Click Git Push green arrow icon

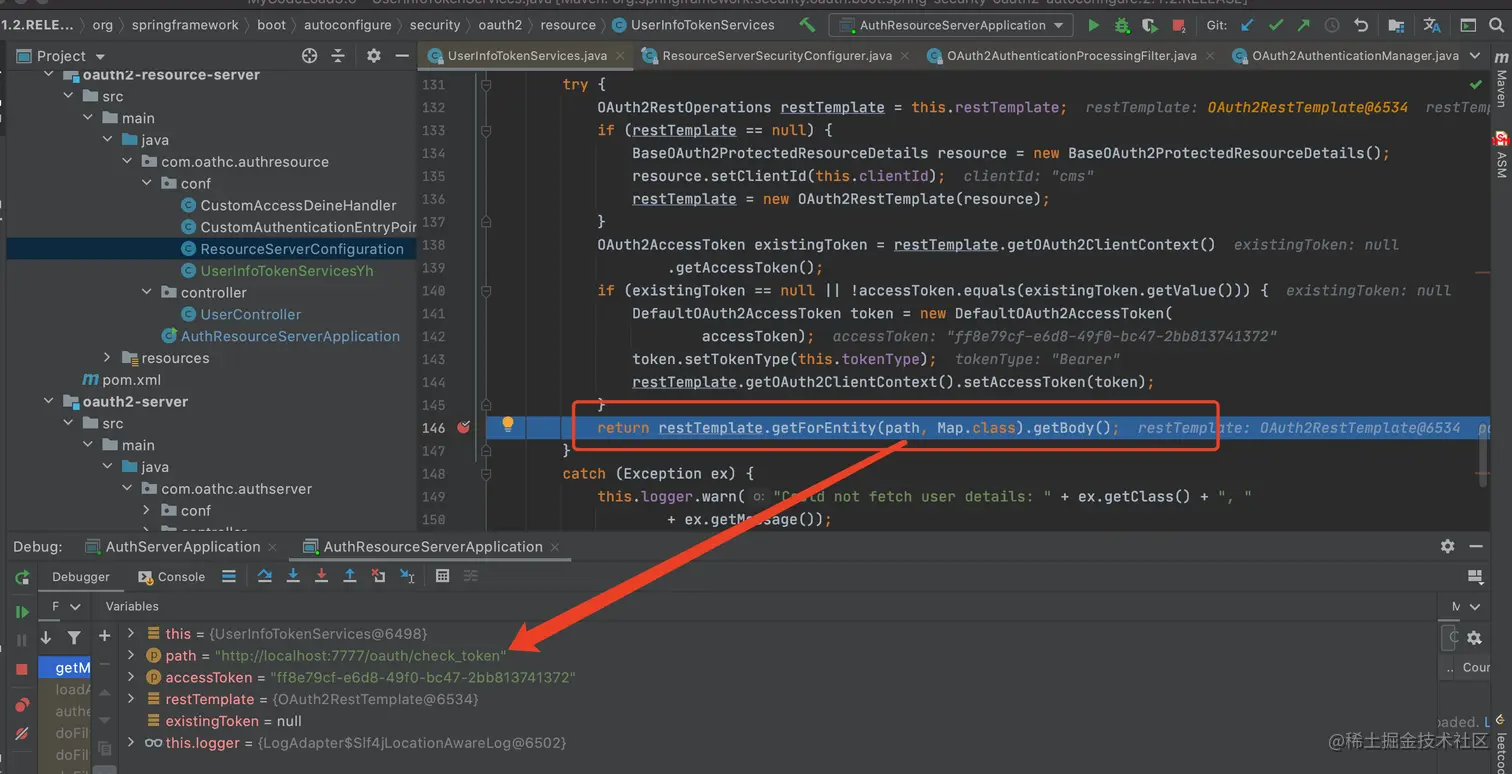pyautogui.click(x=1303, y=25)
